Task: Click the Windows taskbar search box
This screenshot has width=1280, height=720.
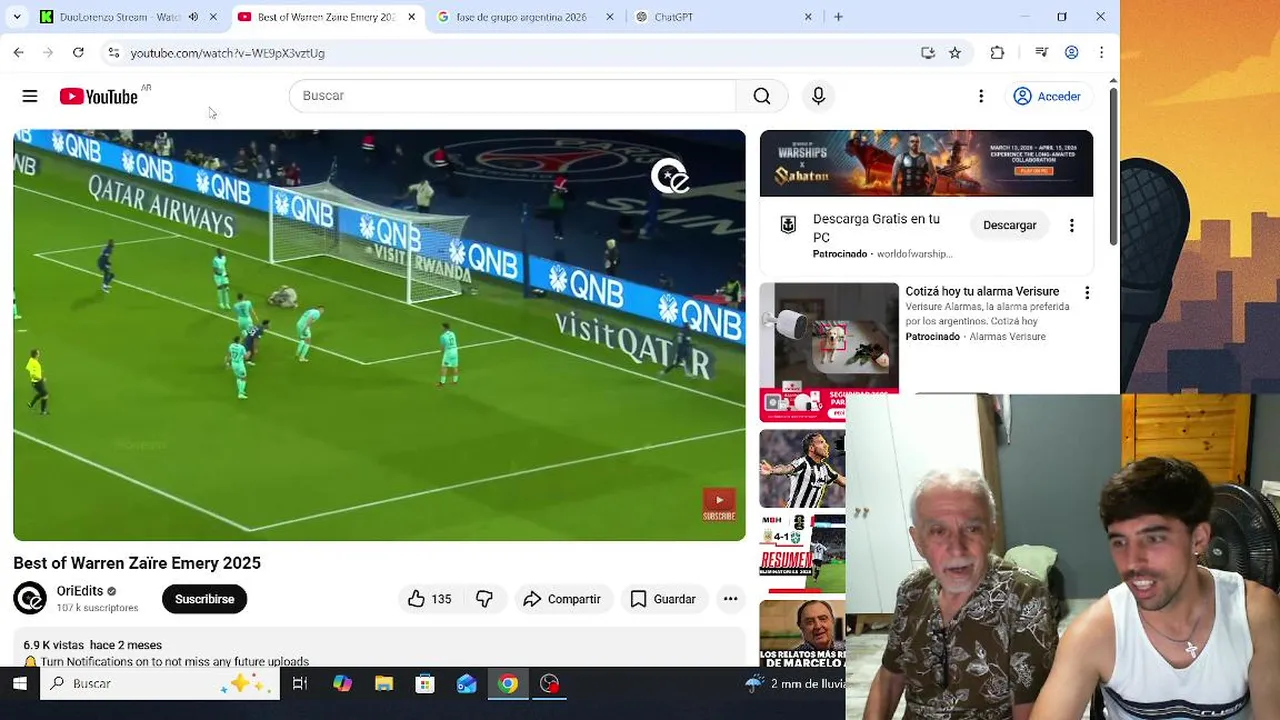Action: coord(158,684)
